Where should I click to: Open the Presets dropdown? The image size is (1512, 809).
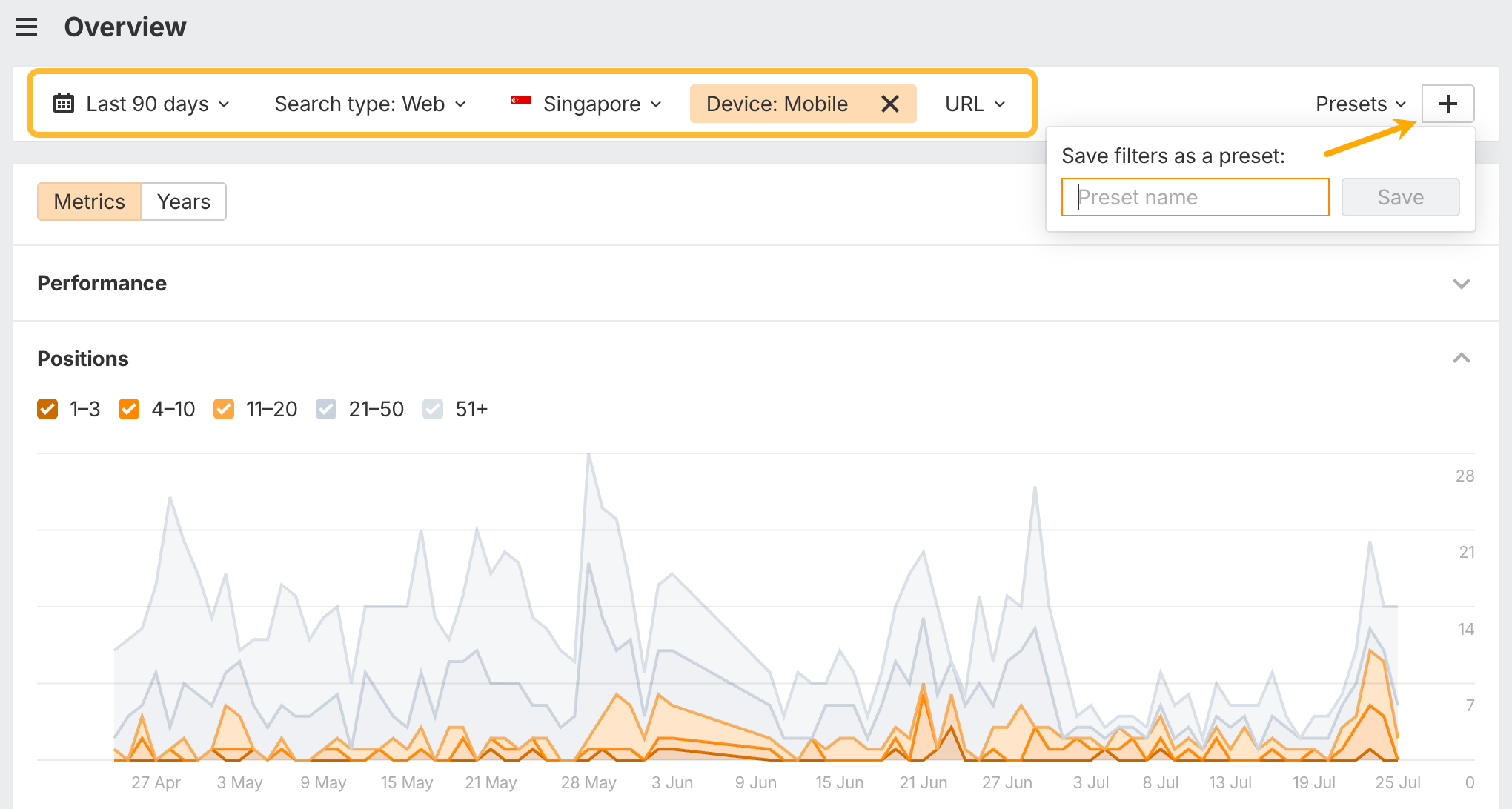click(1360, 104)
